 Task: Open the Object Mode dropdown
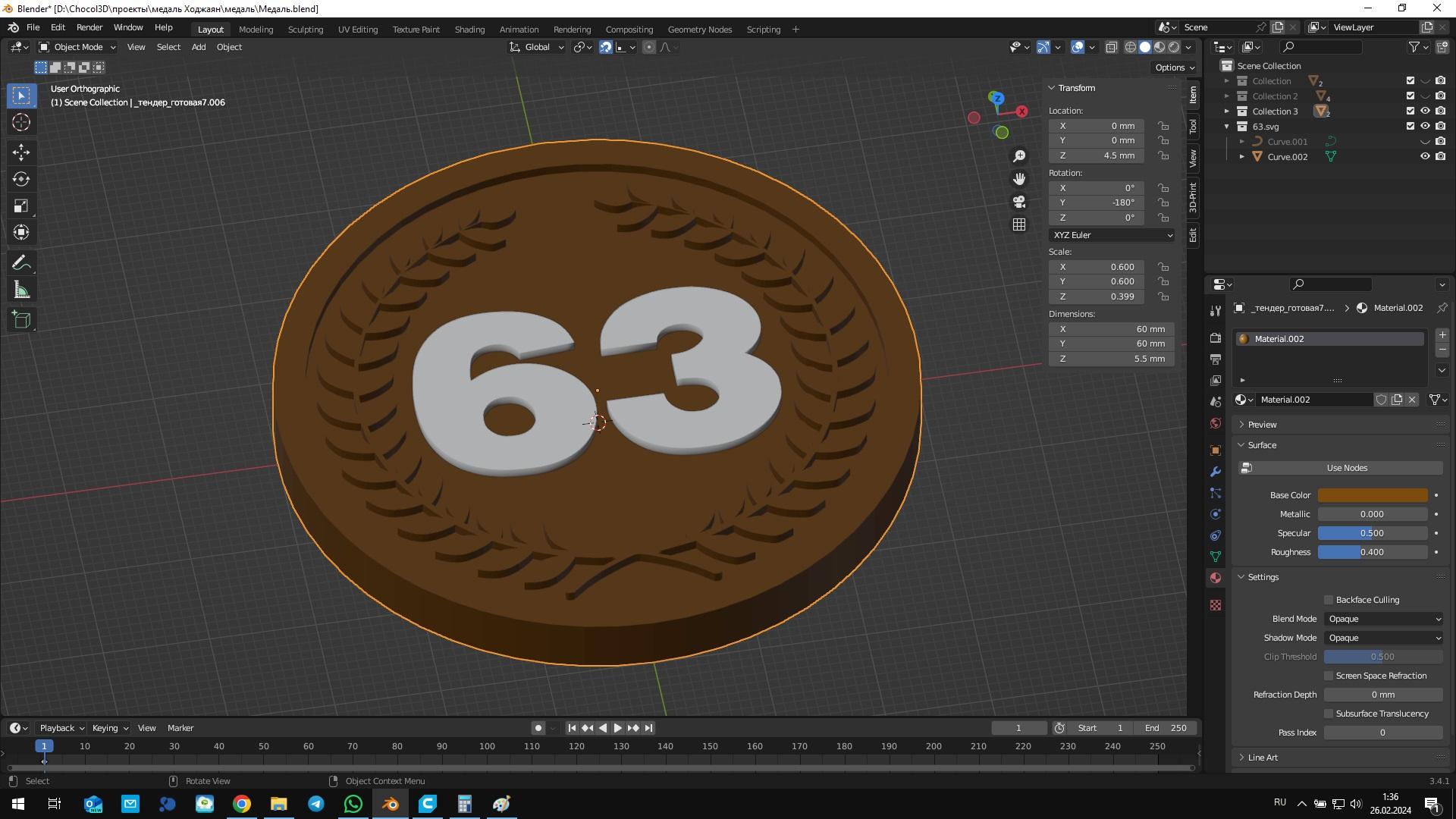77,47
